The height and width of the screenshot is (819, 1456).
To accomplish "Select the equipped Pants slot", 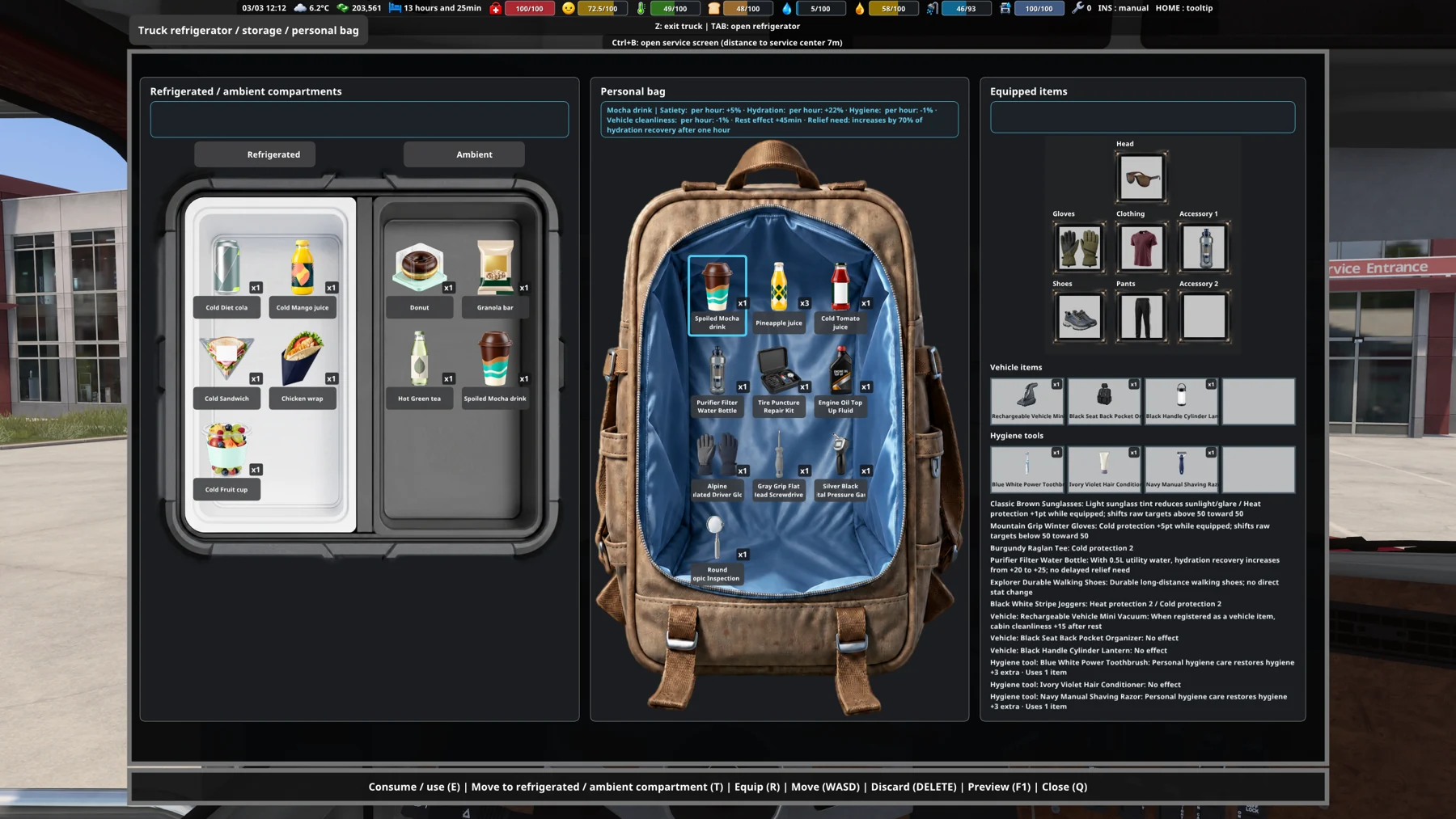I will (x=1141, y=317).
